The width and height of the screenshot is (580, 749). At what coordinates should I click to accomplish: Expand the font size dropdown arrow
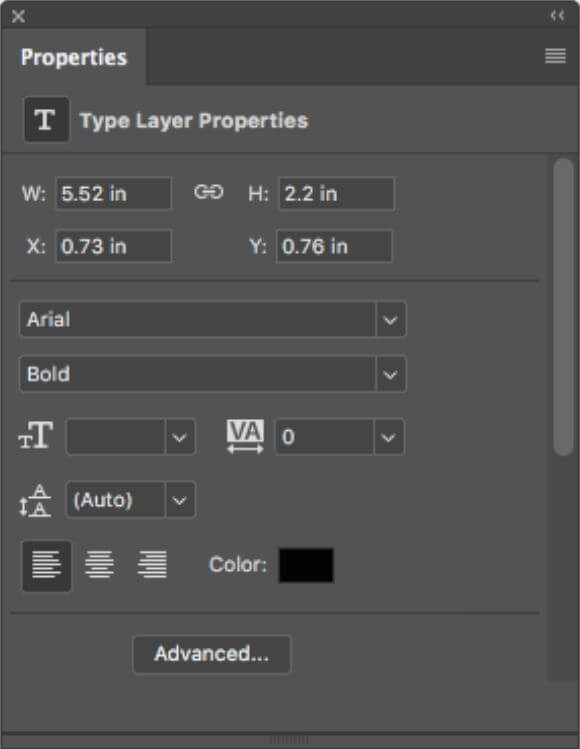click(x=180, y=437)
